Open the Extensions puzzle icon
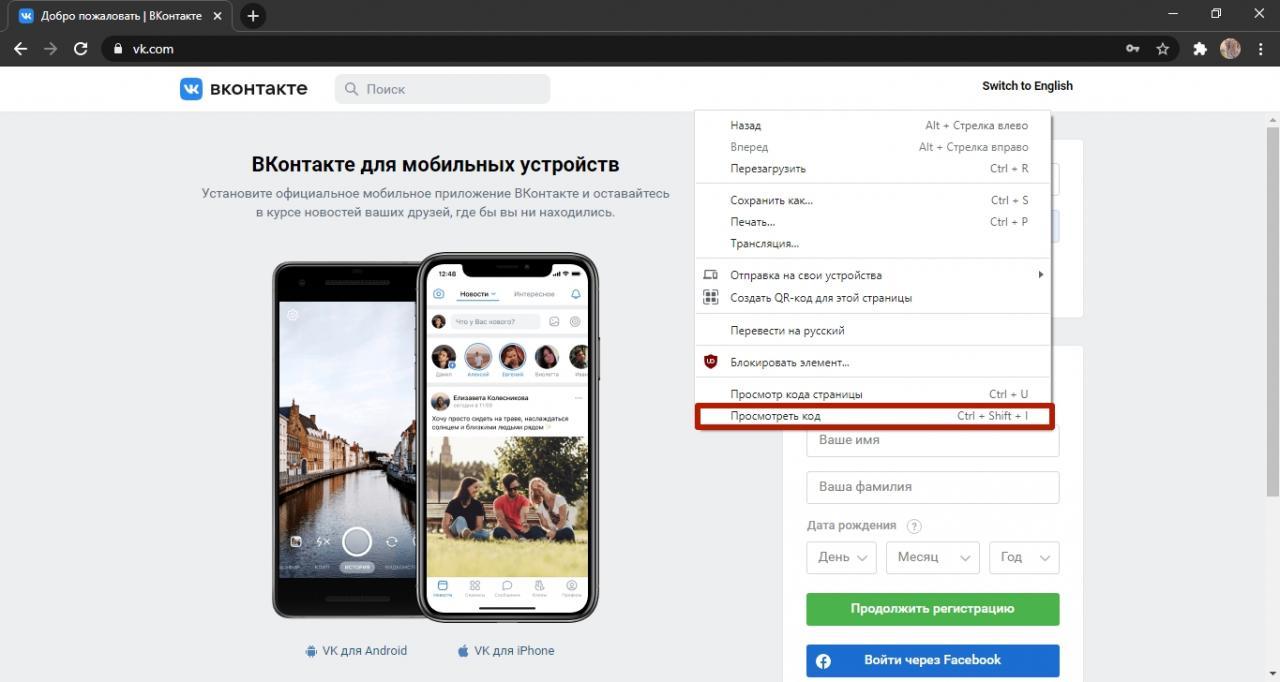 [x=1200, y=48]
